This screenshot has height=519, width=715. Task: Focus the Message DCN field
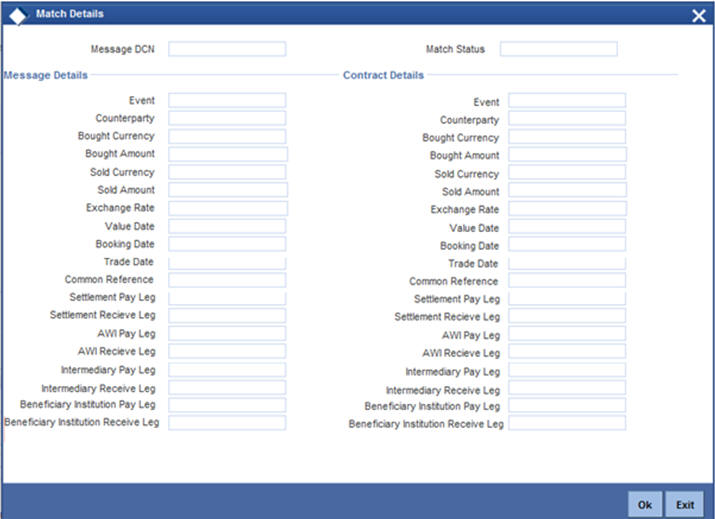pos(227,49)
